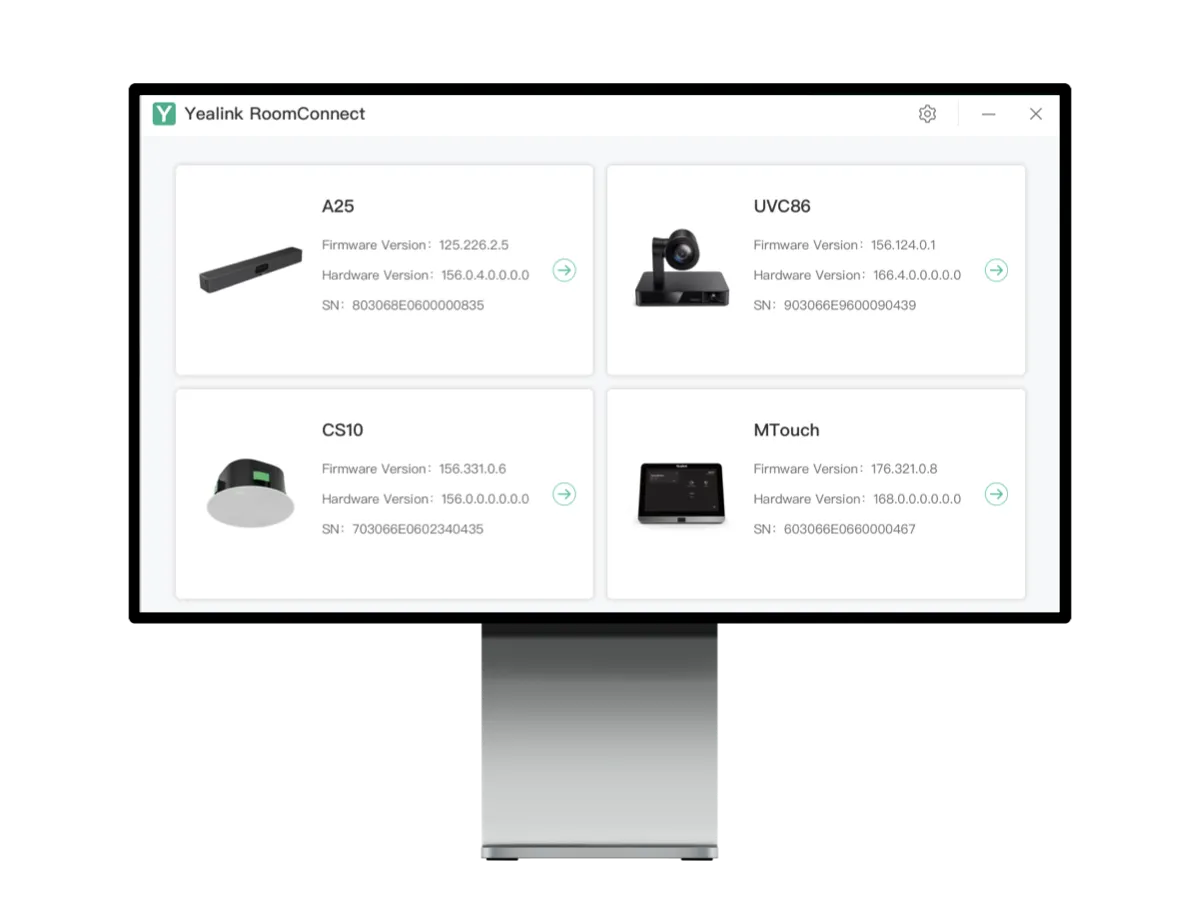This screenshot has width=1200, height=912.
Task: Open A25 device details arrow
Action: [x=564, y=270]
